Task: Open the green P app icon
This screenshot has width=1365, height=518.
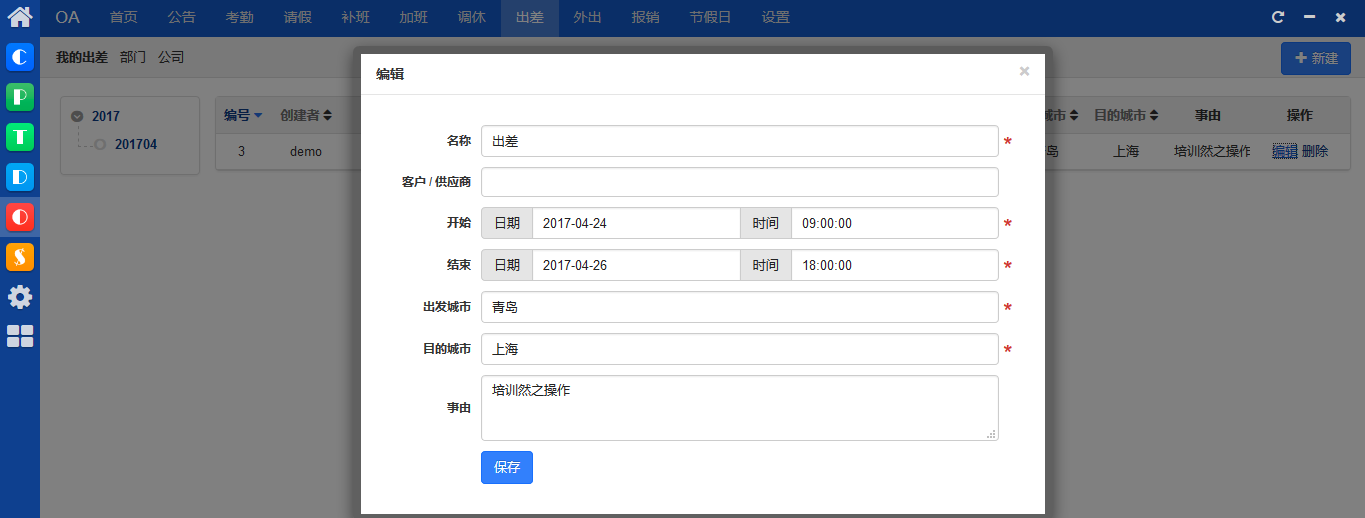Action: coord(20,97)
